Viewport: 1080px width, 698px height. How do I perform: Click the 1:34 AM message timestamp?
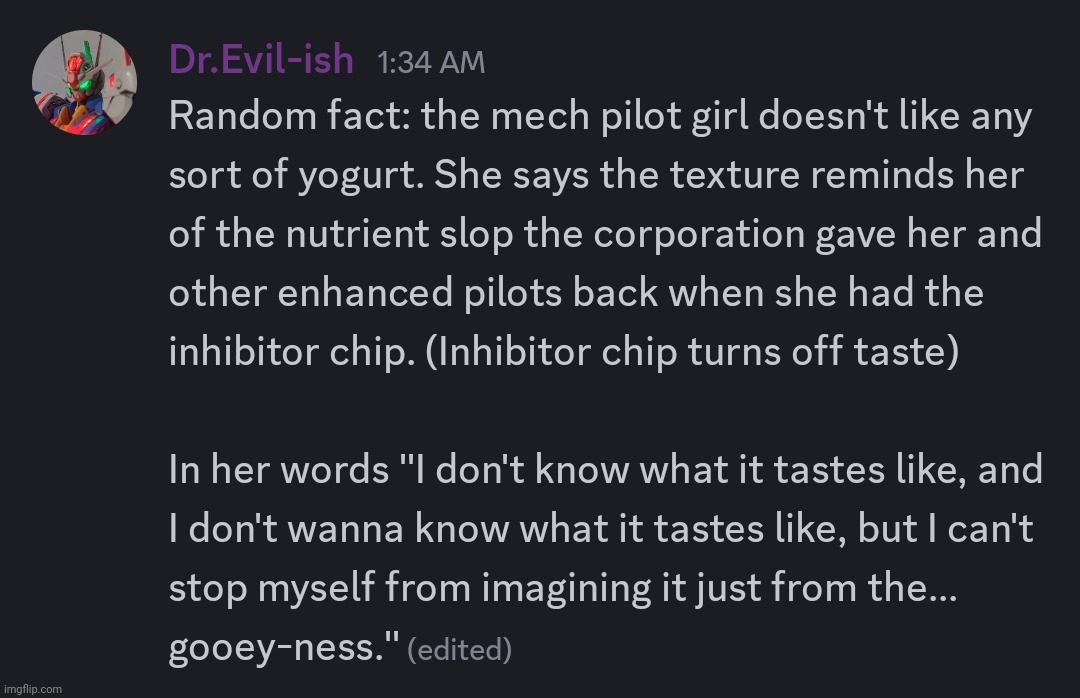[x=431, y=63]
